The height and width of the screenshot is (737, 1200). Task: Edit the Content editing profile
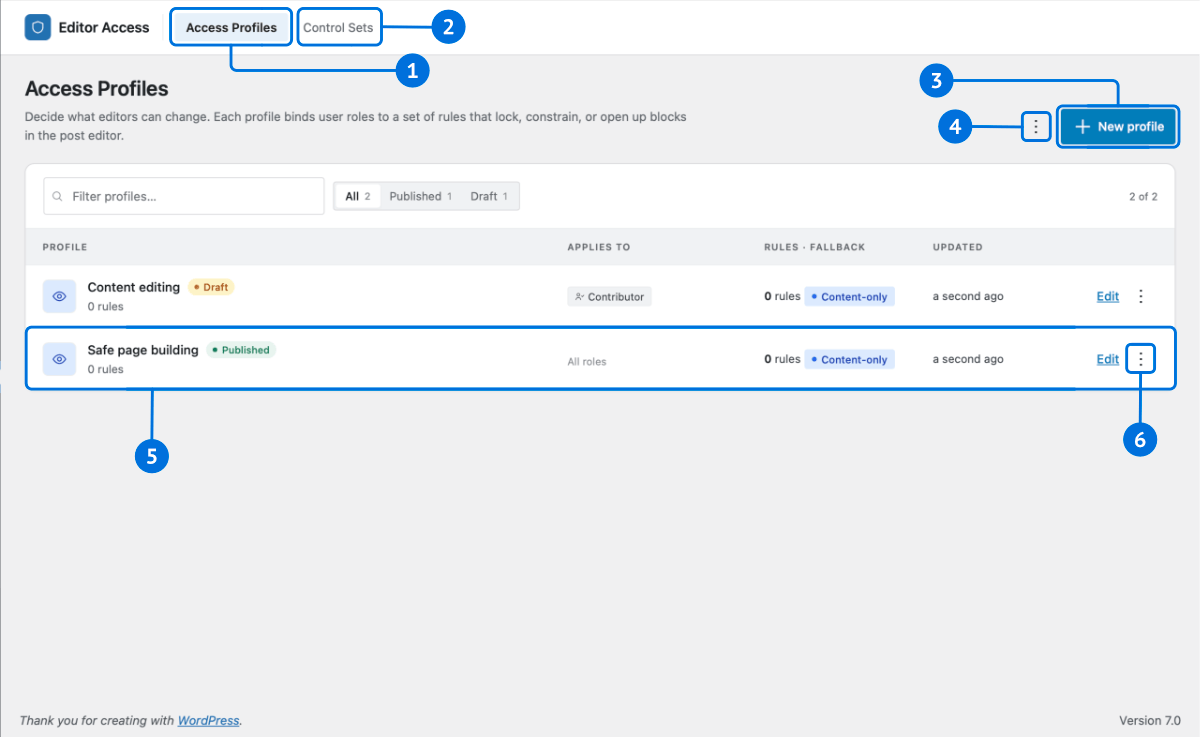tap(1108, 296)
